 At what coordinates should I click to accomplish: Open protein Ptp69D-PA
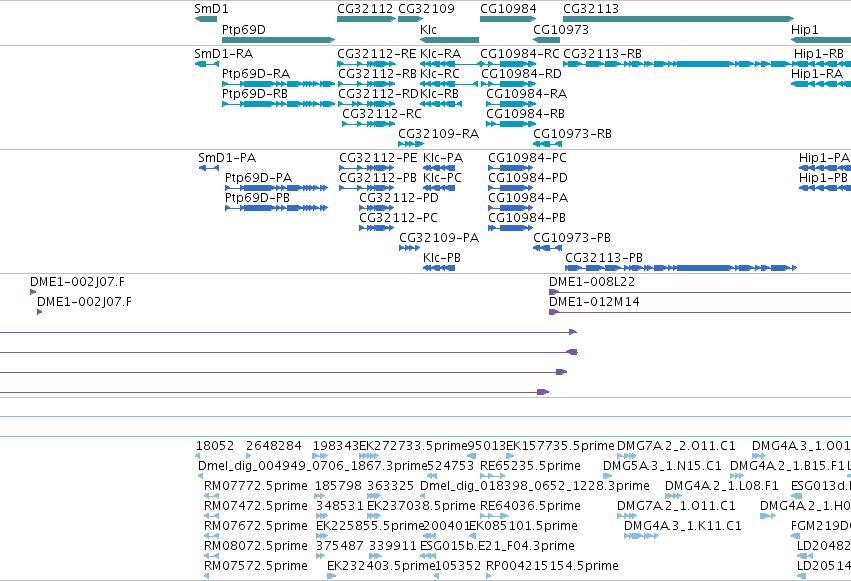(258, 178)
